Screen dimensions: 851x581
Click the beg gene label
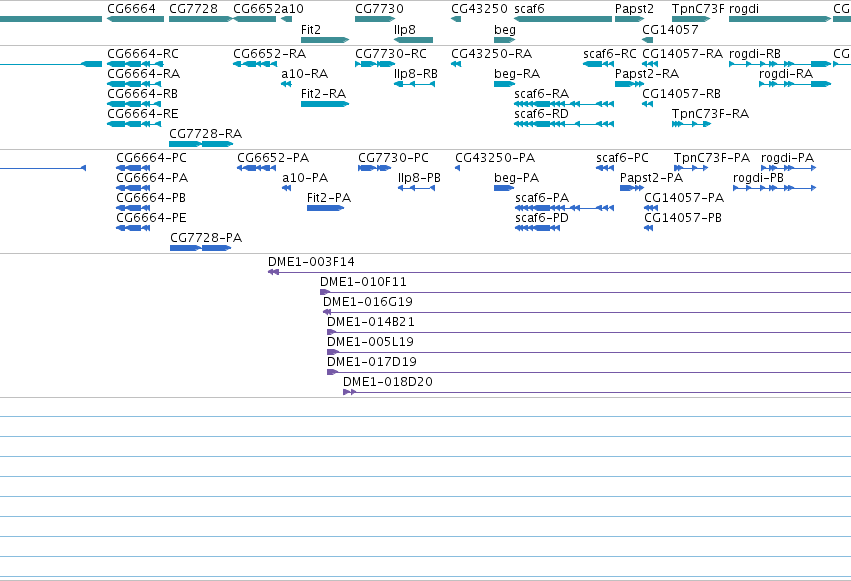(x=505, y=29)
